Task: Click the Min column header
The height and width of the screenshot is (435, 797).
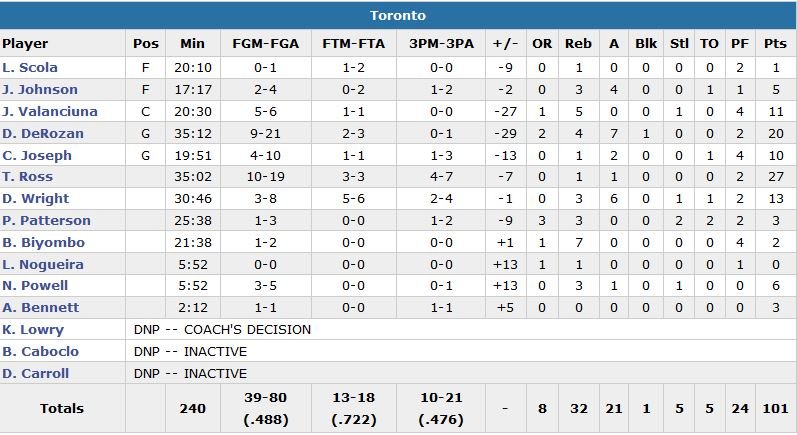Action: pyautogui.click(x=192, y=44)
